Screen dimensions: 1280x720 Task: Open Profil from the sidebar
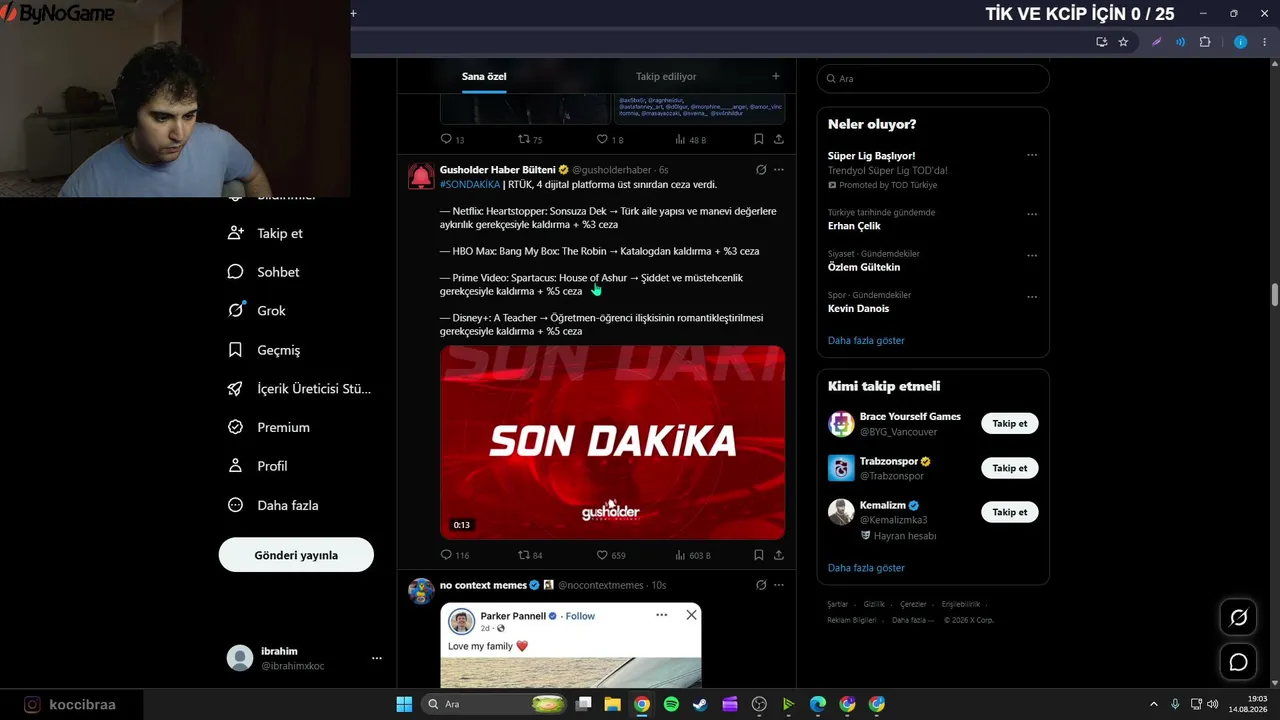[x=258, y=466]
